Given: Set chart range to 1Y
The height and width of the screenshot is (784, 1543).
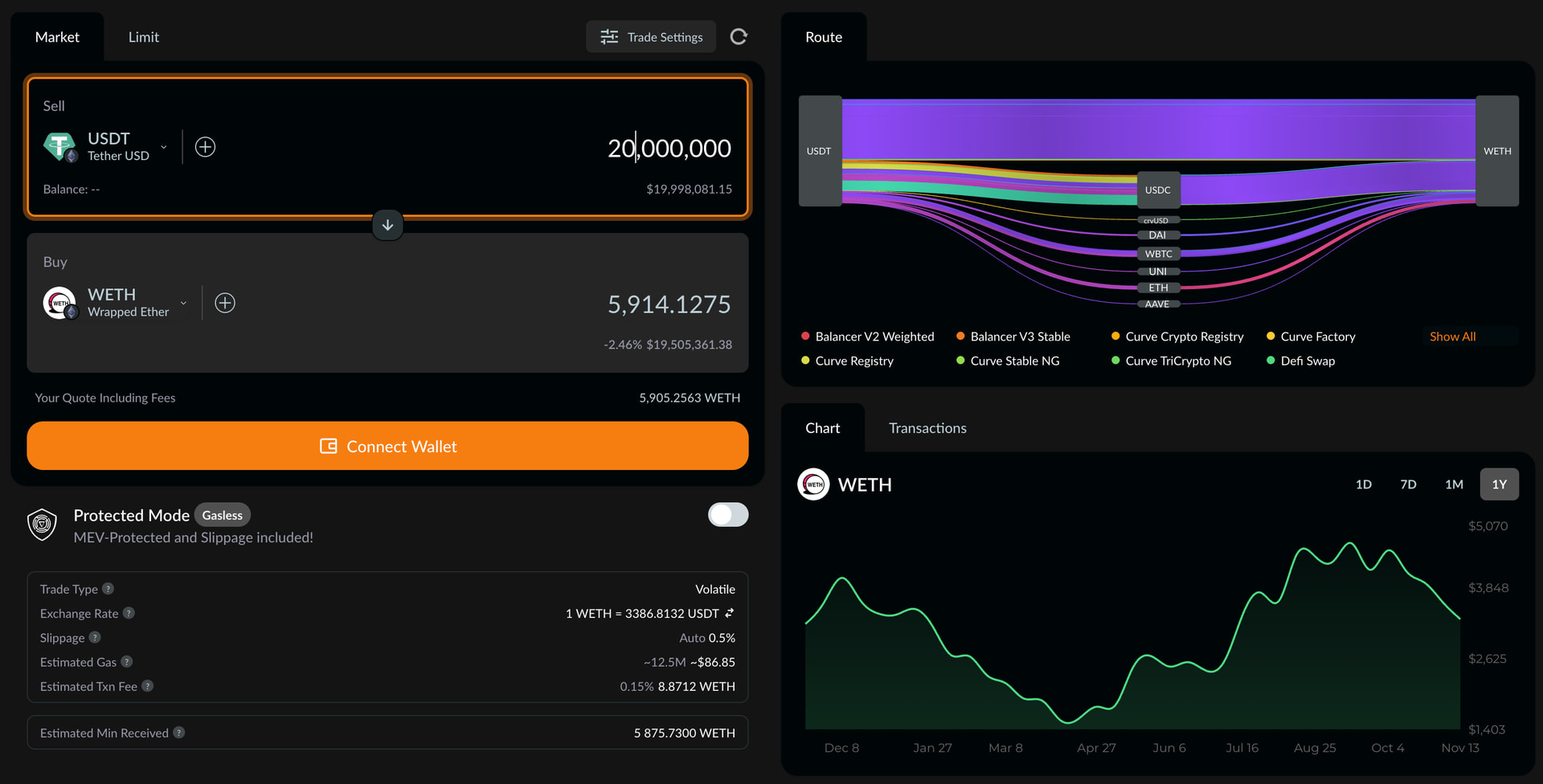Looking at the screenshot, I should point(1500,484).
